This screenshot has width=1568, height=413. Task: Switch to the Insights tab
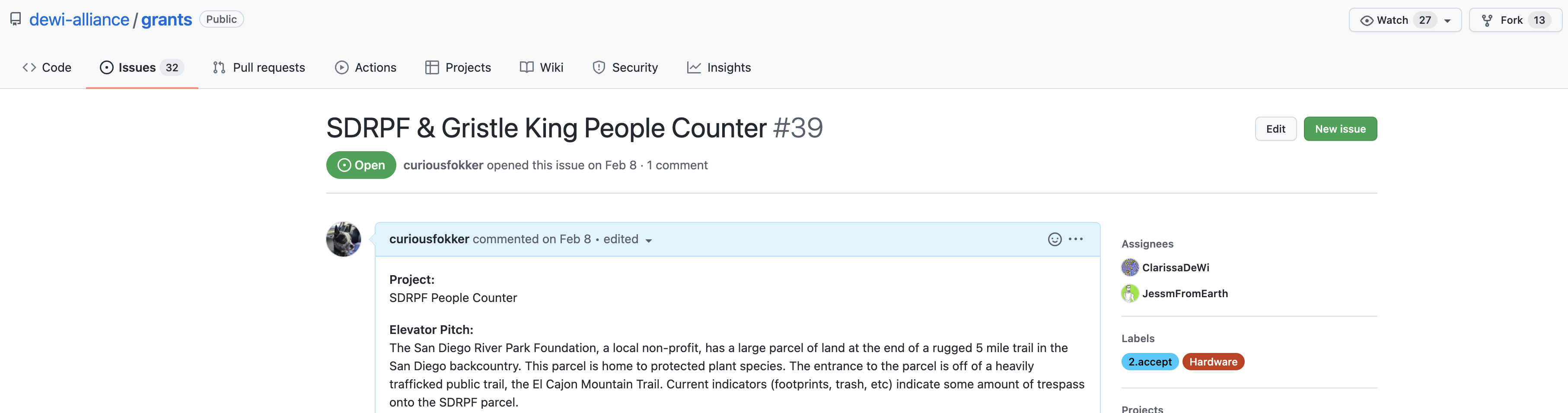pyautogui.click(x=719, y=67)
